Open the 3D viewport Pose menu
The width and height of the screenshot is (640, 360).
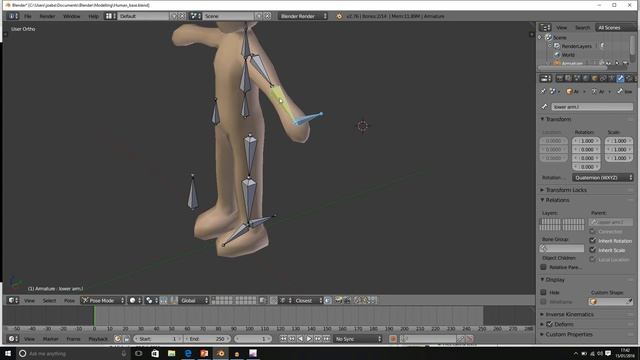(69, 300)
